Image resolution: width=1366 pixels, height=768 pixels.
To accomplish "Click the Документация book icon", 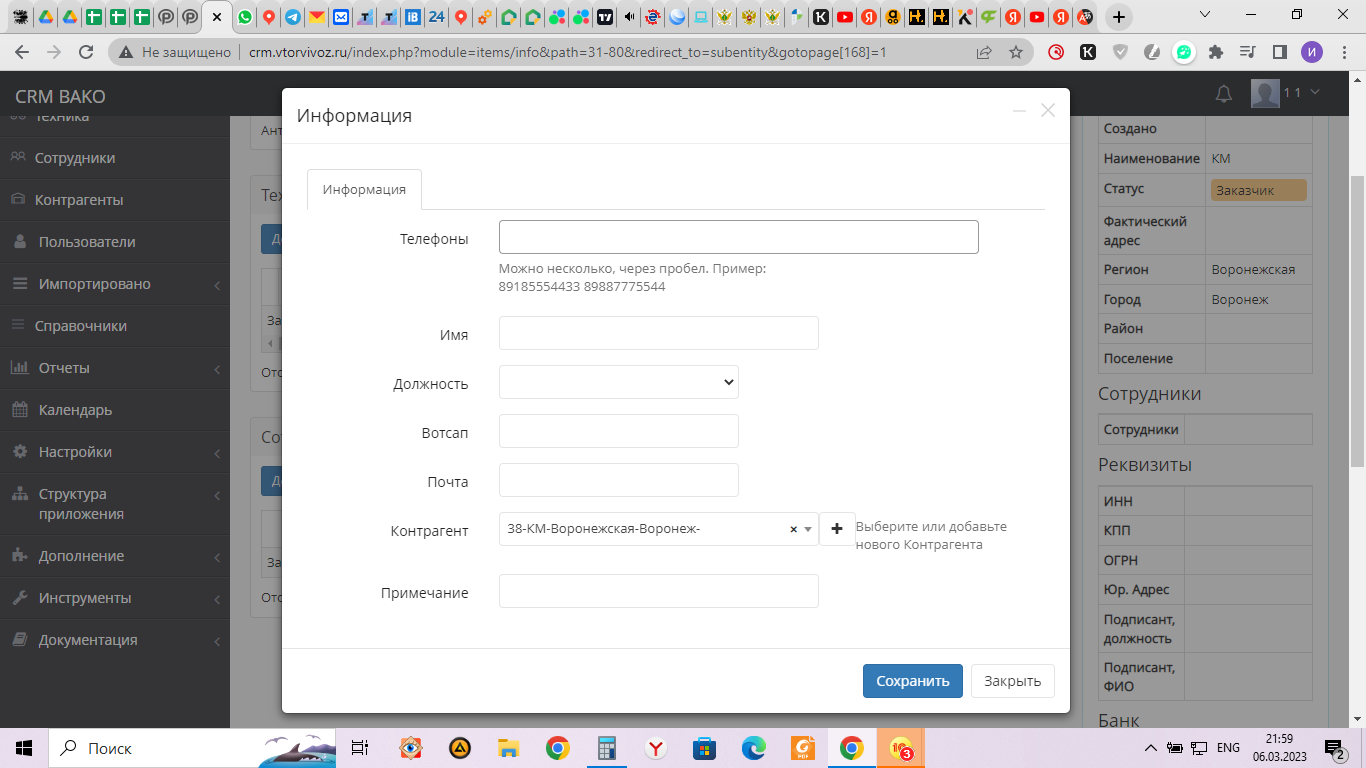I will click(19, 640).
